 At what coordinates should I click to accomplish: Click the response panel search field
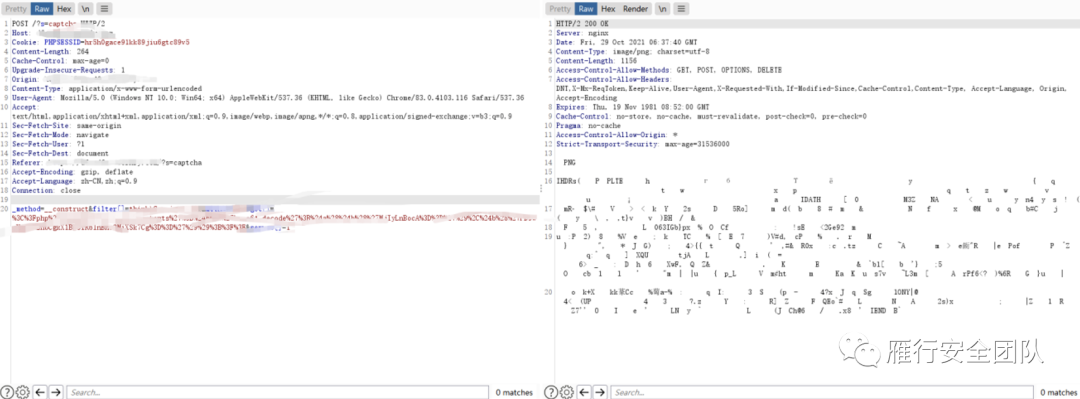(822, 392)
